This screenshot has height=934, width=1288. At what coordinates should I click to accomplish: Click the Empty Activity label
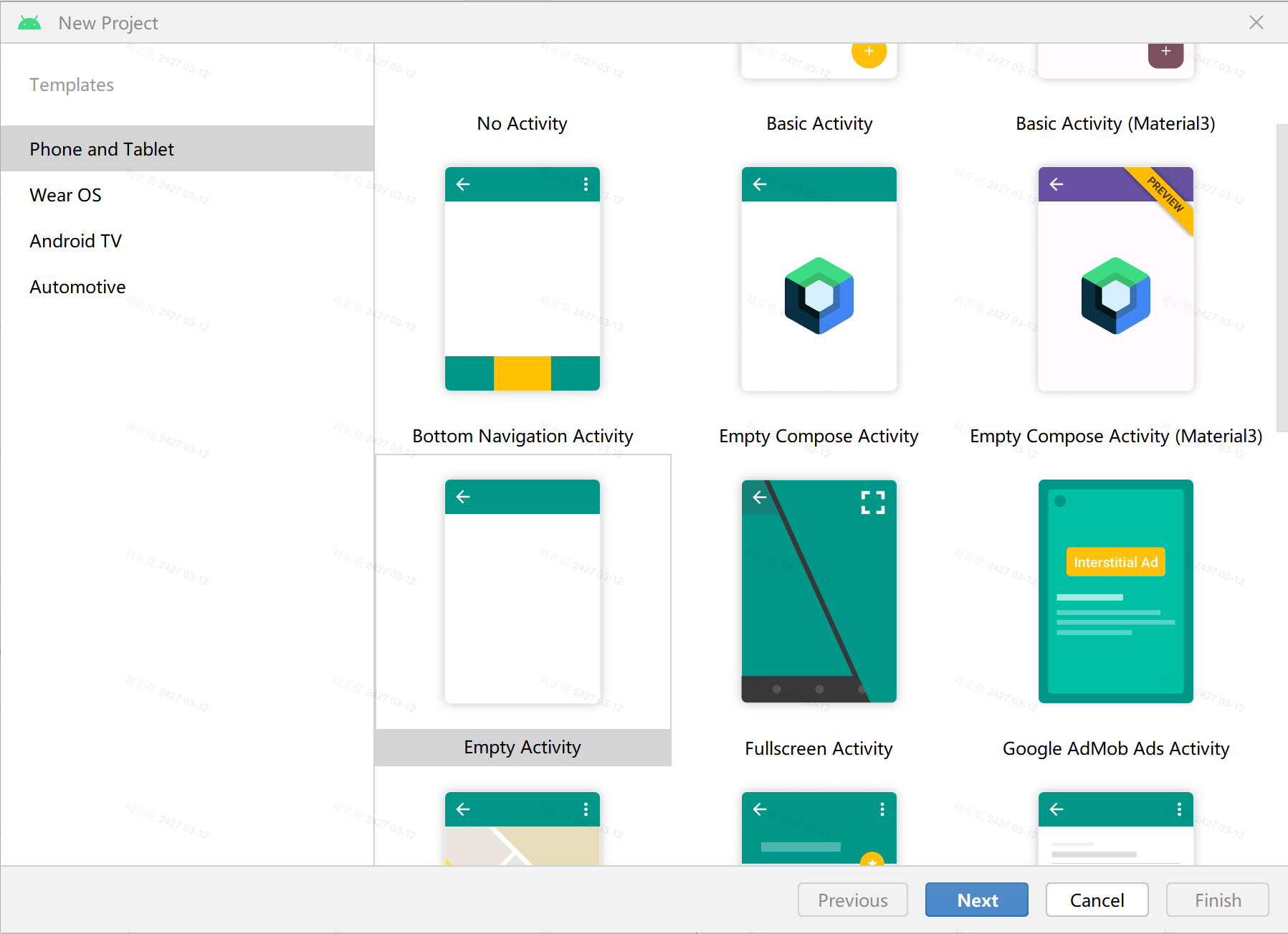[x=522, y=747]
